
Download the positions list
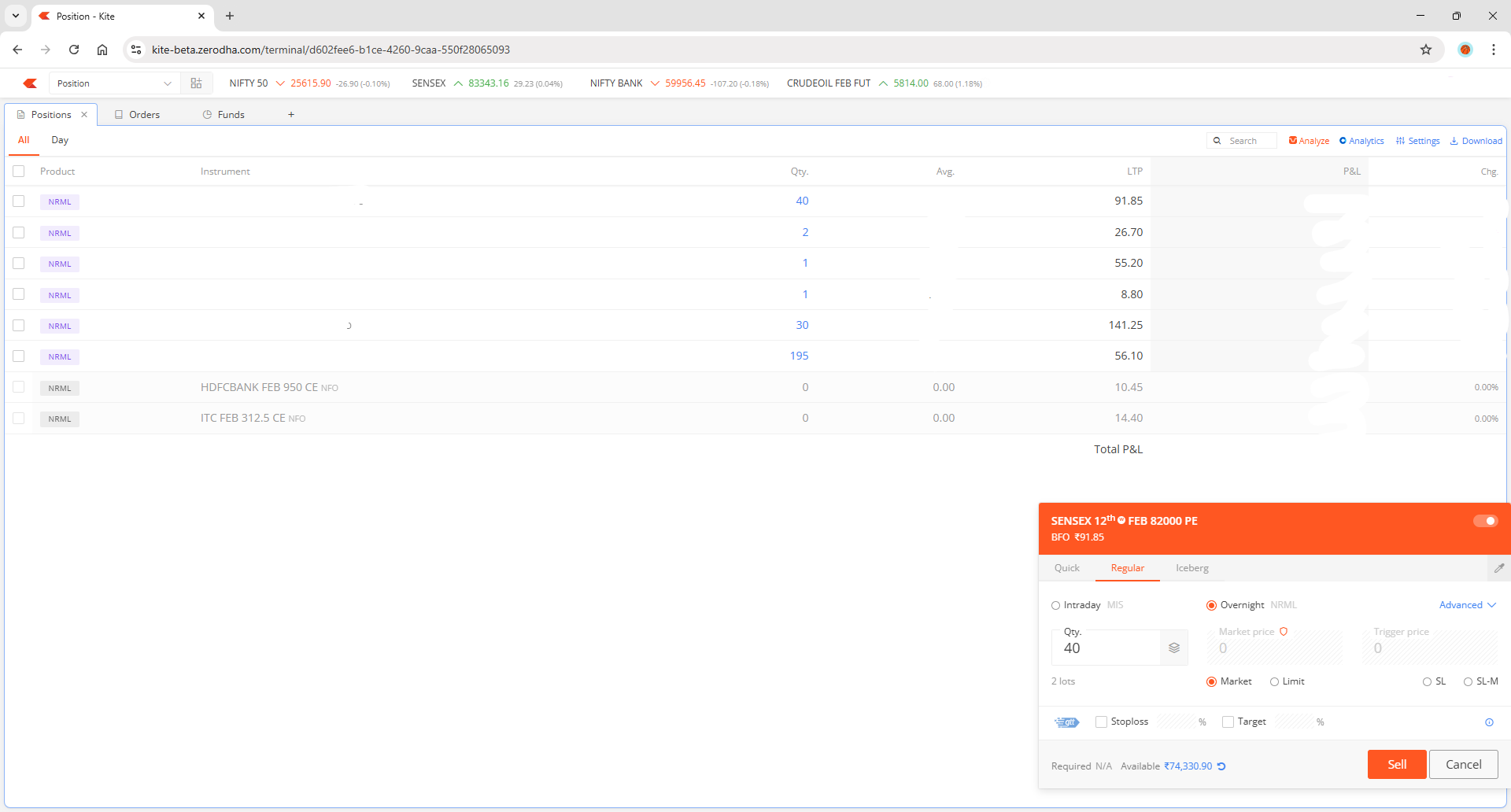coord(1476,141)
